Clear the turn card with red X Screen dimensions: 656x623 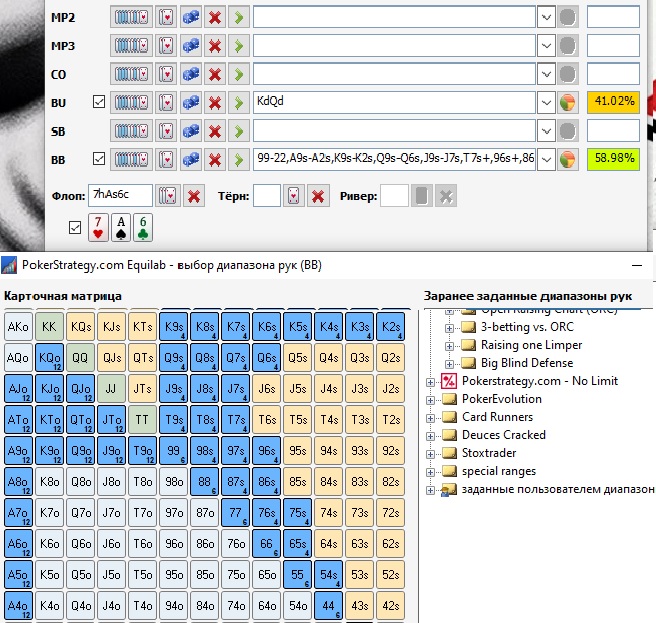click(318, 196)
